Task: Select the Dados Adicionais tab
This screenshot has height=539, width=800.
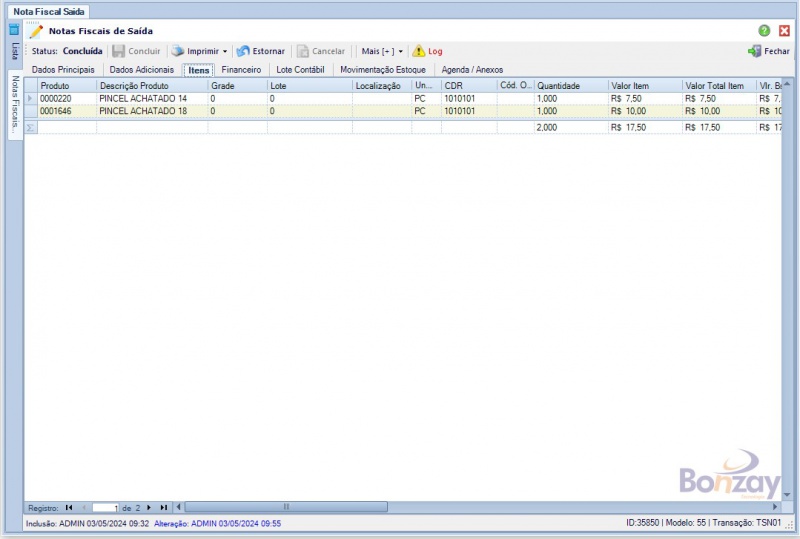Action: pos(141,70)
